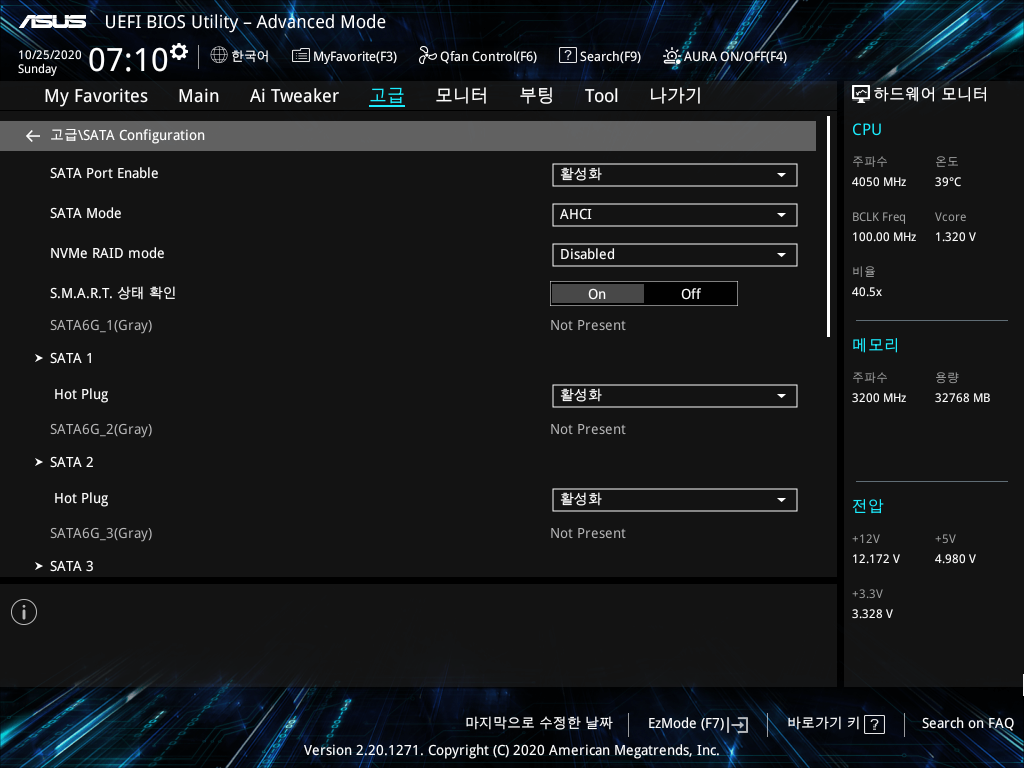Click the hotkey question mark box icon
The image size is (1024, 768).
click(874, 724)
